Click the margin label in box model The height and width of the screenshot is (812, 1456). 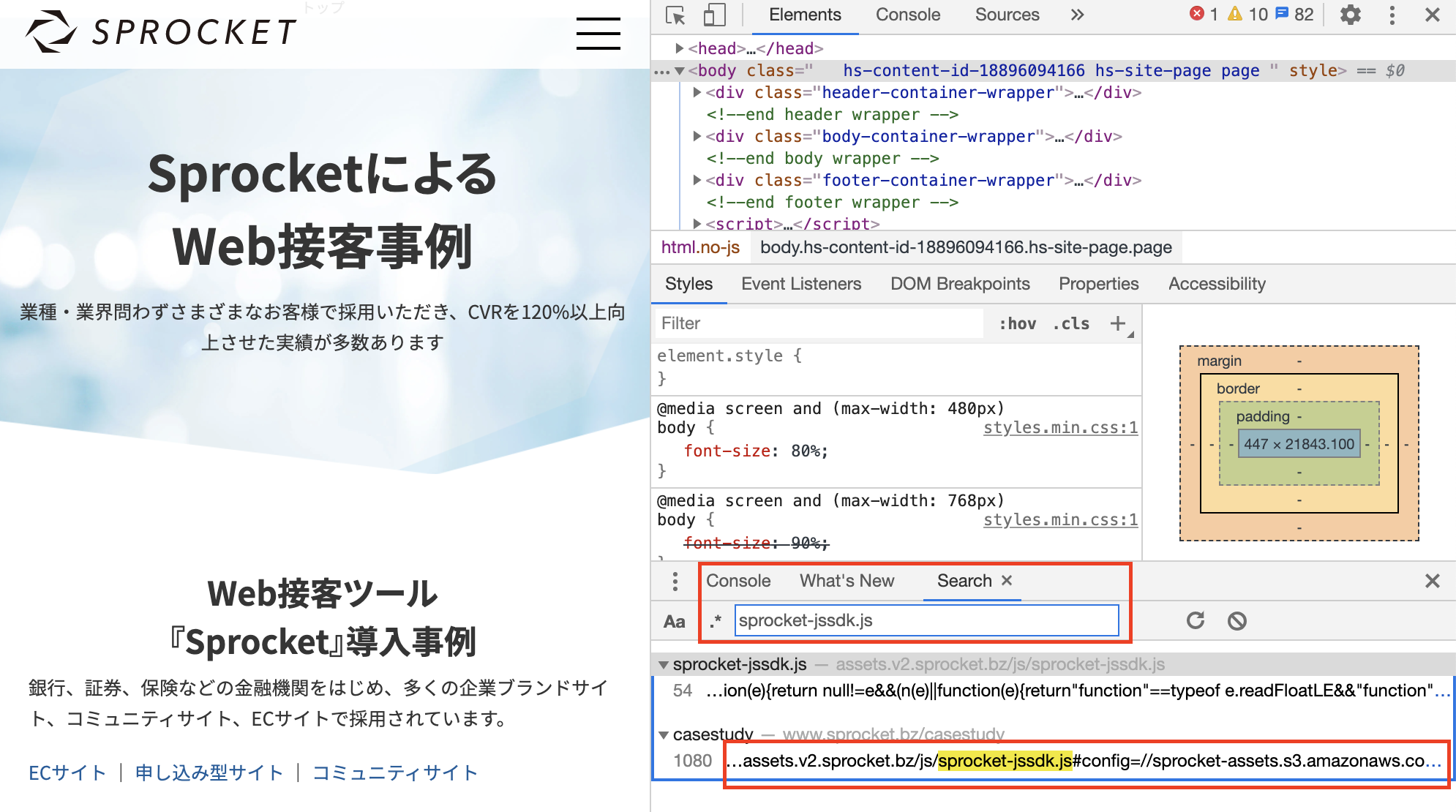coord(1219,361)
